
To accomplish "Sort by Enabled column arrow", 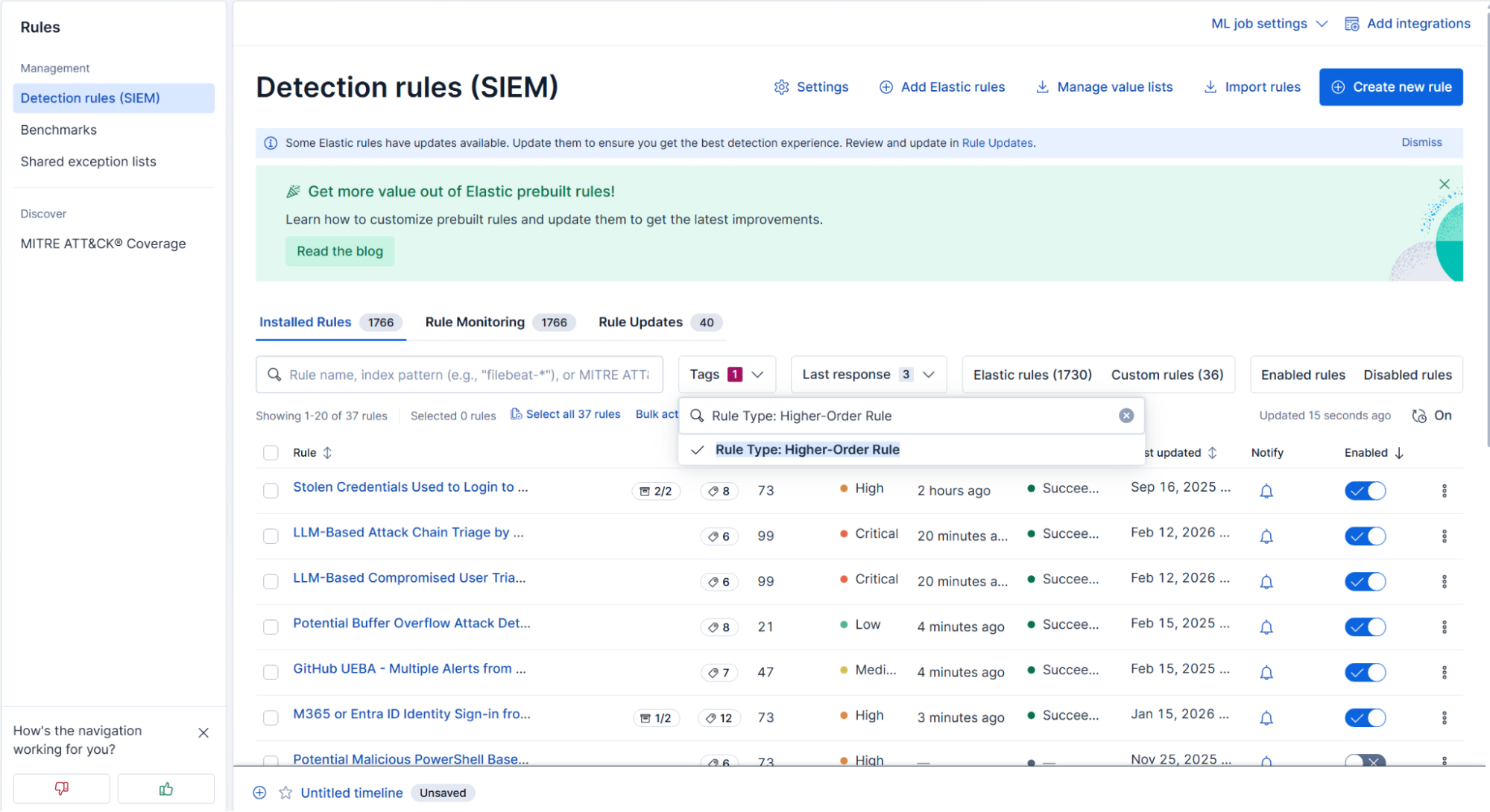I will 1399,453.
